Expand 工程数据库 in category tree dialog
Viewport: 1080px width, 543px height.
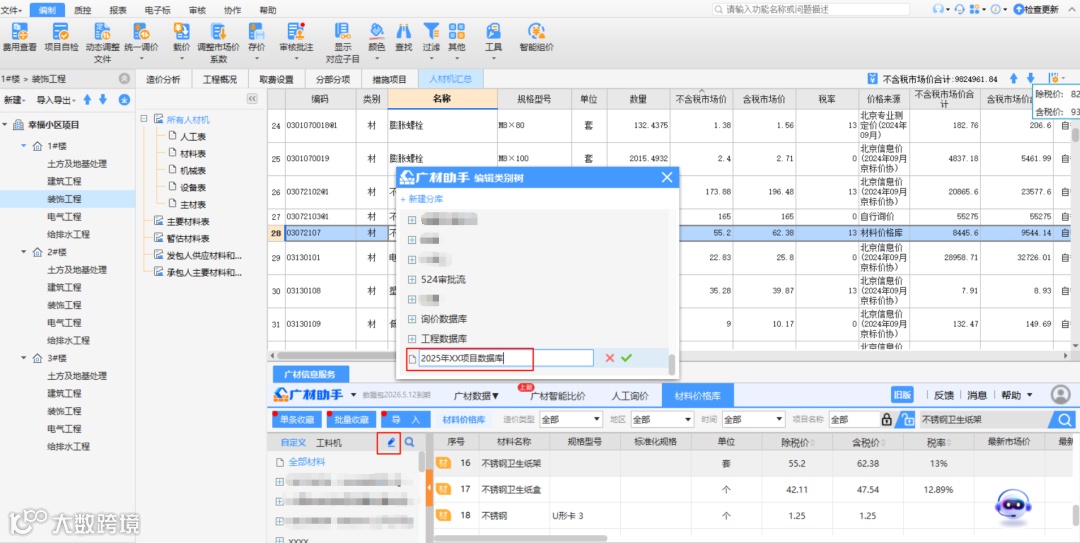click(x=412, y=339)
